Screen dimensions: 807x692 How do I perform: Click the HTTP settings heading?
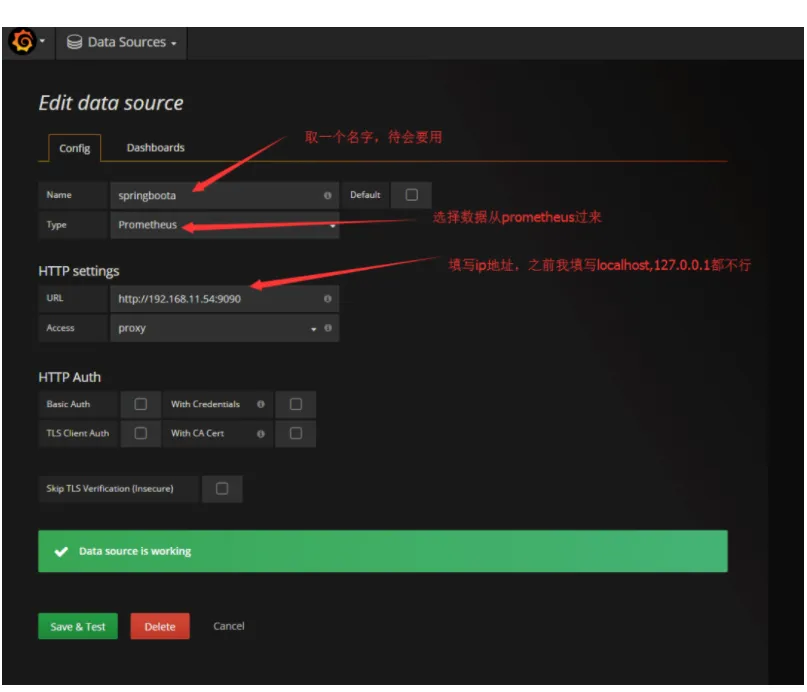79,271
